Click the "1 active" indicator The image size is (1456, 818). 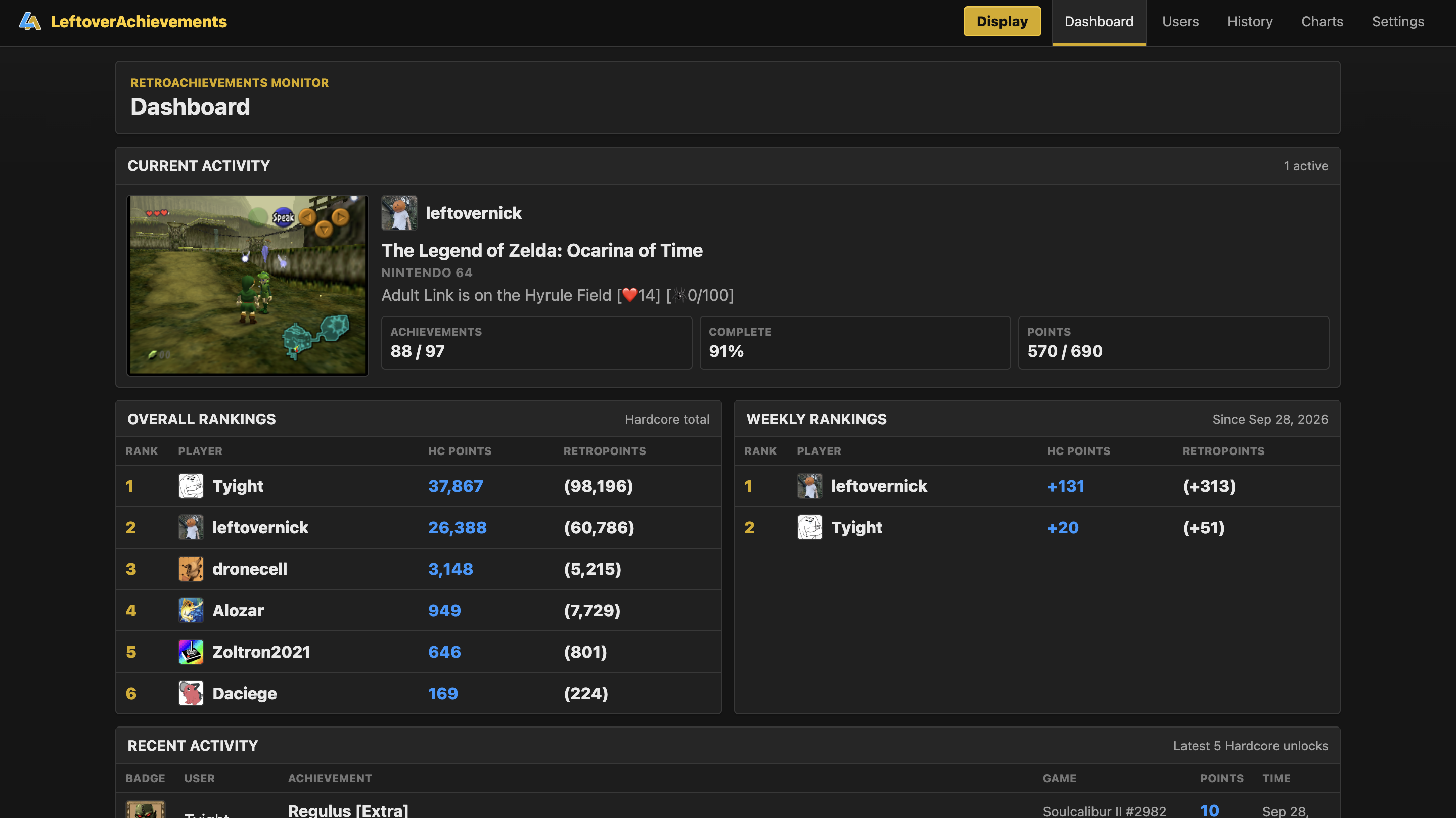[1305, 166]
